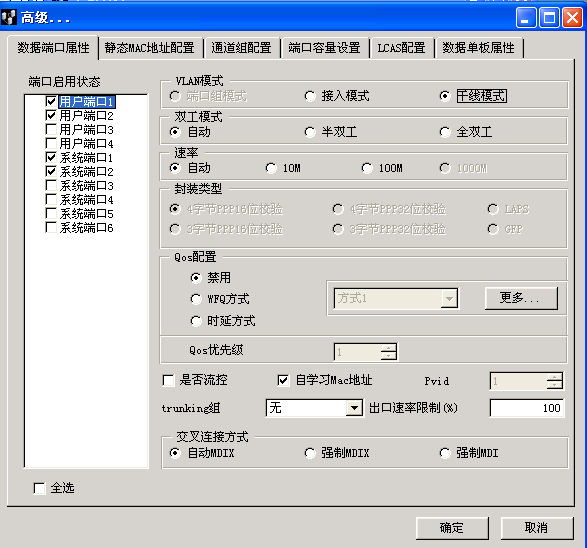
Task: Decrease the Qos优先级 spinner
Action: pyautogui.click(x=389, y=356)
